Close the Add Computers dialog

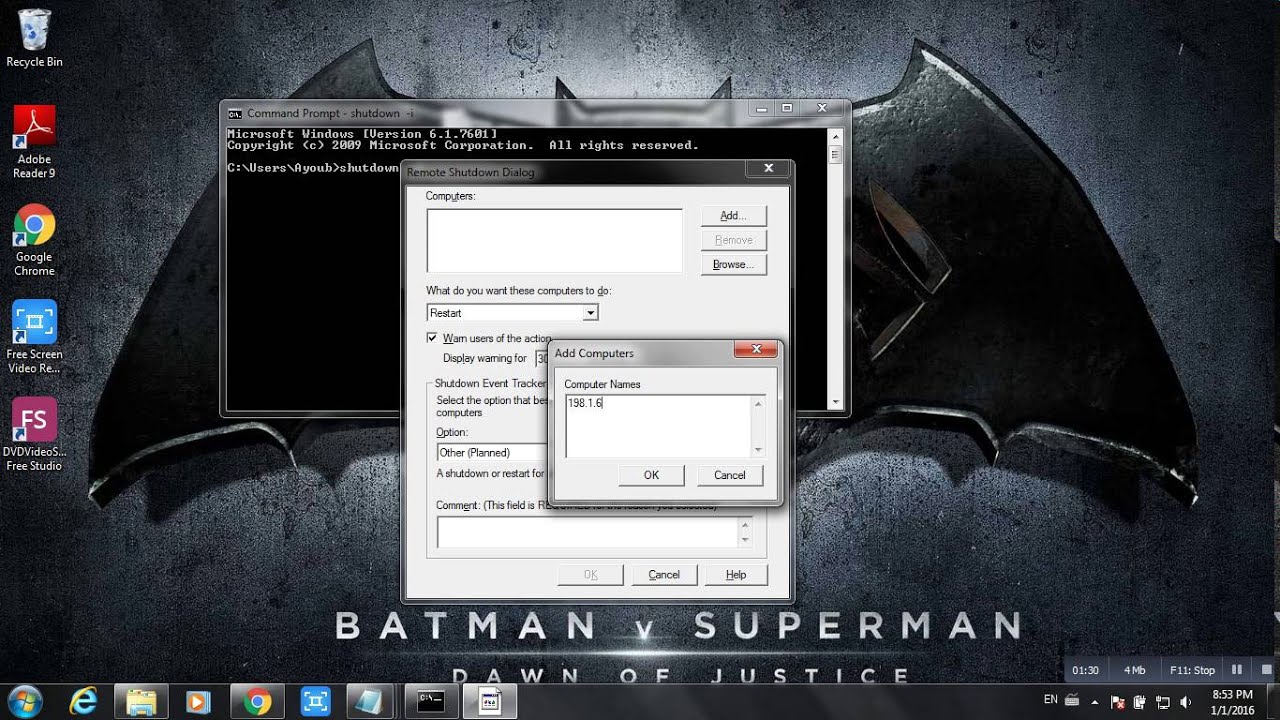click(x=756, y=349)
